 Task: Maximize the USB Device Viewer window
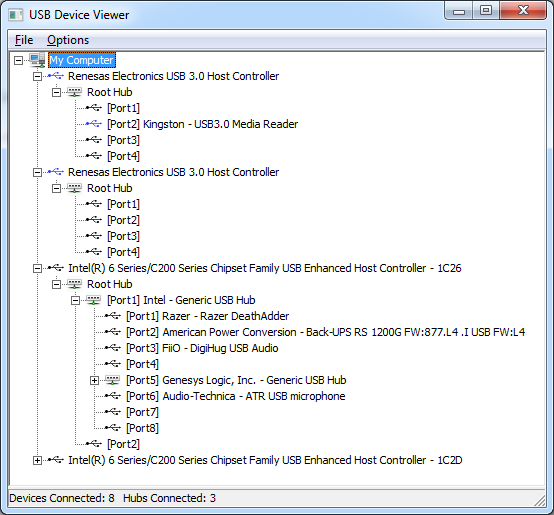[486, 11]
